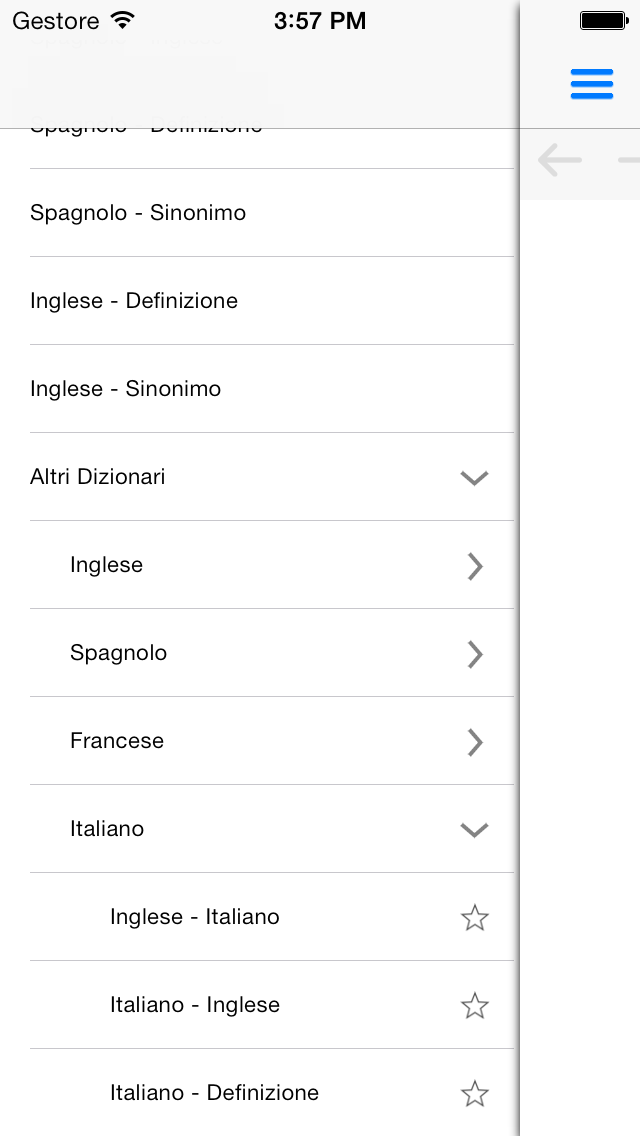
Task: Tap the Francese category label
Action: 117,740
